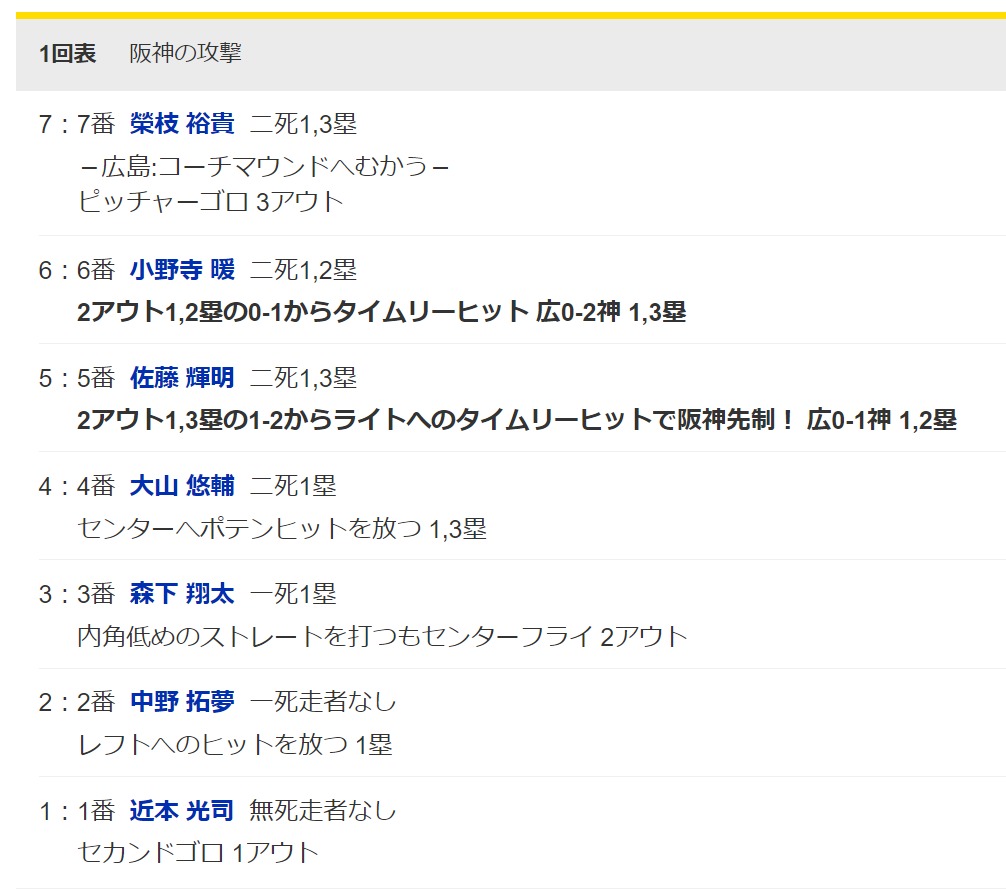
Task: Click text レフトへのヒットを放つ 1塁
Action: 235,745
